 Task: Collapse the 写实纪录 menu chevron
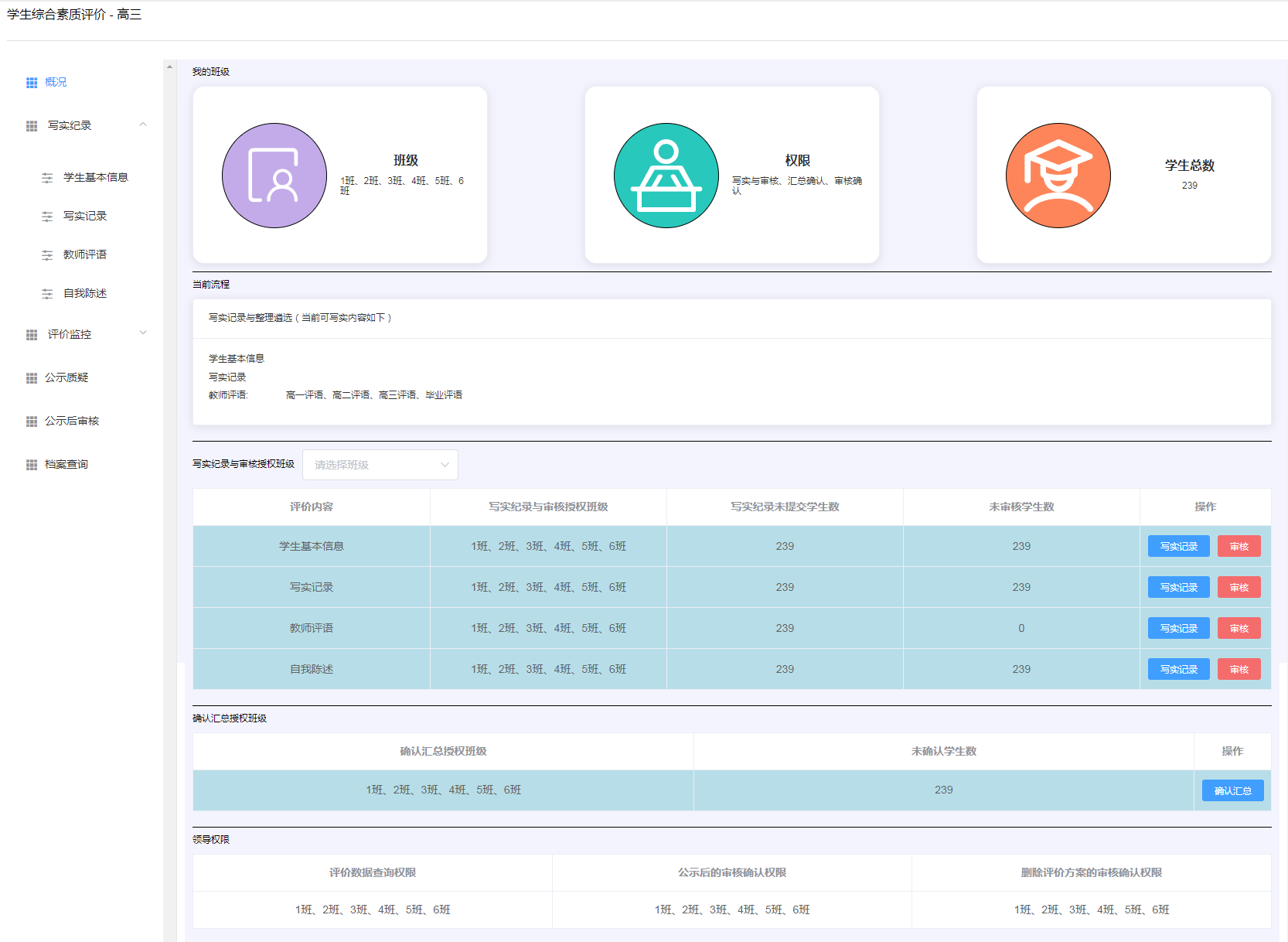point(143,125)
